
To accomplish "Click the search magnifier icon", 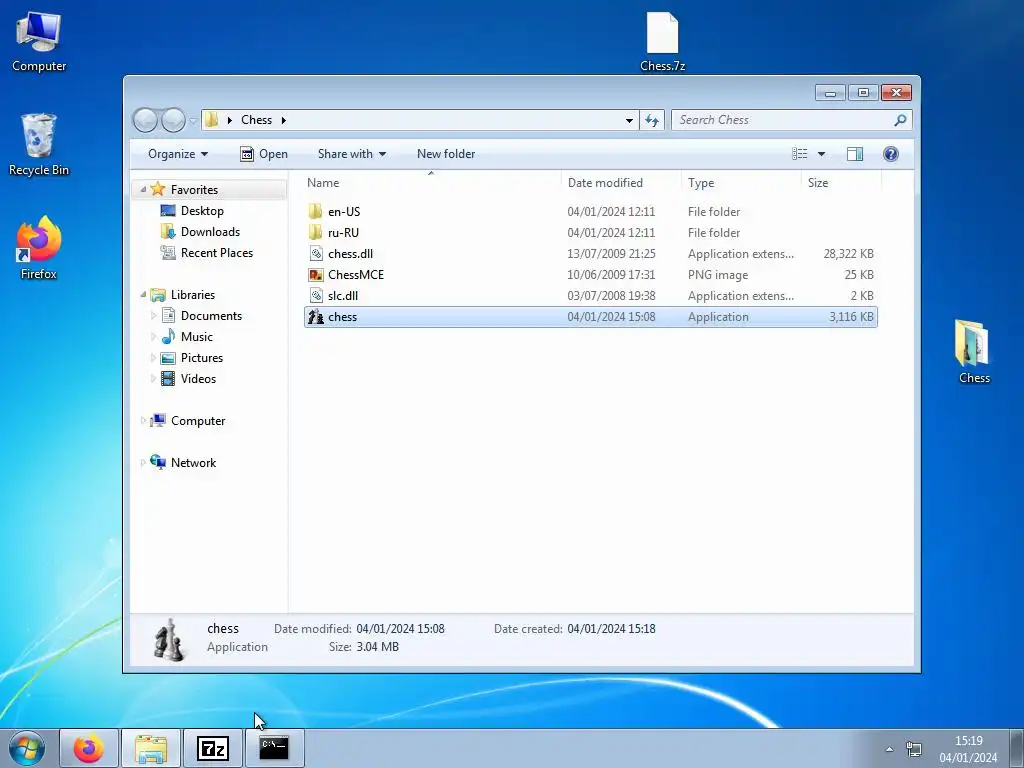I will (900, 120).
